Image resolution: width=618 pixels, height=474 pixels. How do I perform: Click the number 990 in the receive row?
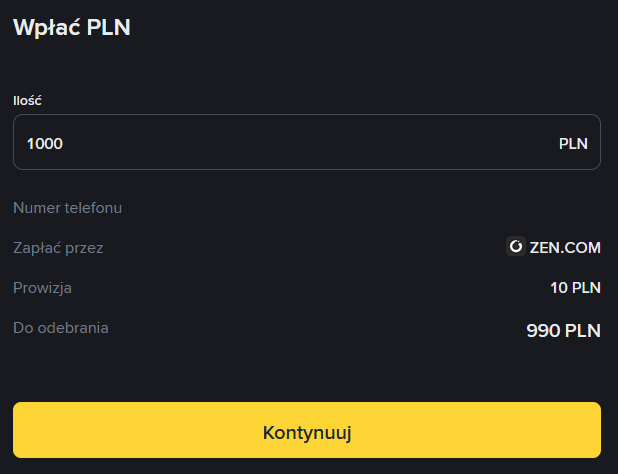[543, 330]
